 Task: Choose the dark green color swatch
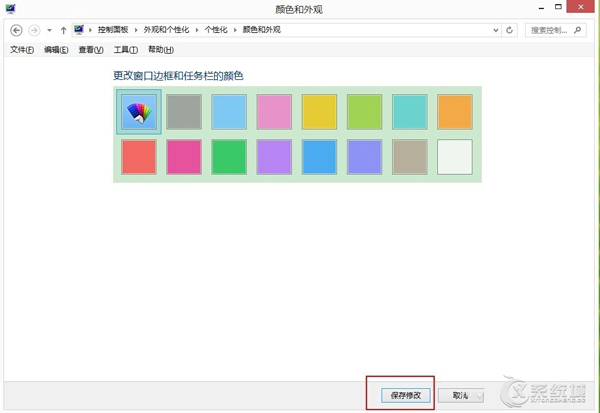229,157
